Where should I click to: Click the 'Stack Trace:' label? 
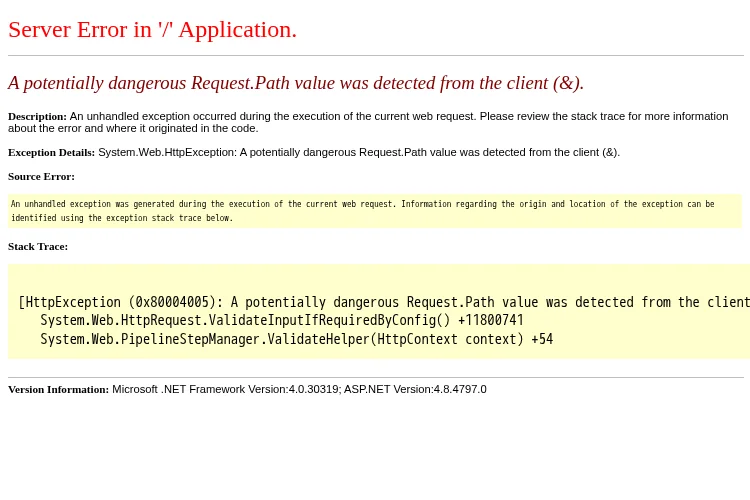(x=38, y=247)
